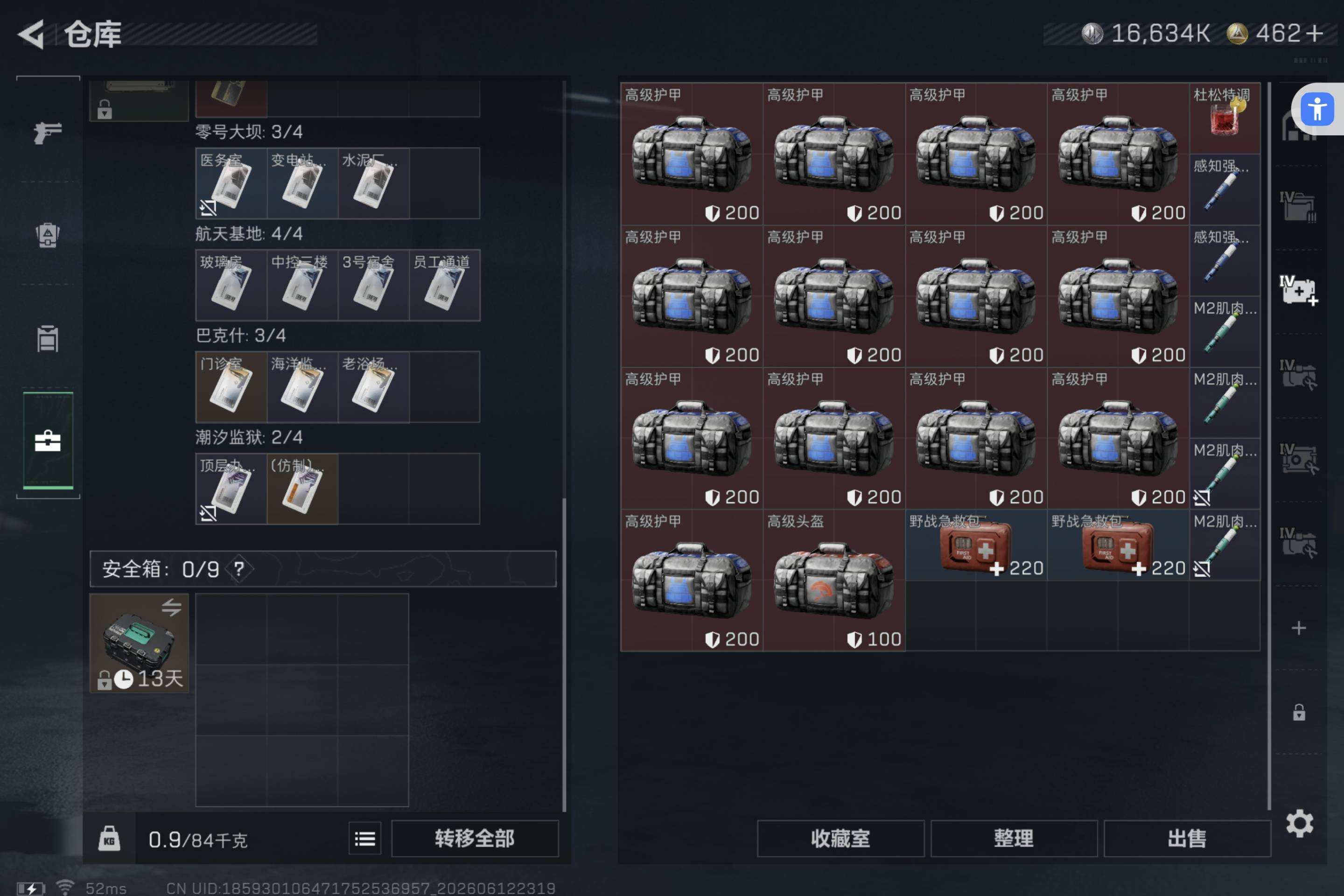Click the locked storage slot icon
Viewport: 1344px width, 896px height.
tap(1299, 712)
